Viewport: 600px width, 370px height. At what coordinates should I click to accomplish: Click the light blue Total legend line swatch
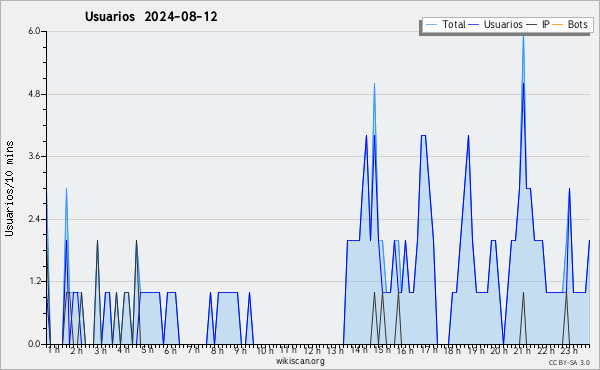pyautogui.click(x=432, y=25)
